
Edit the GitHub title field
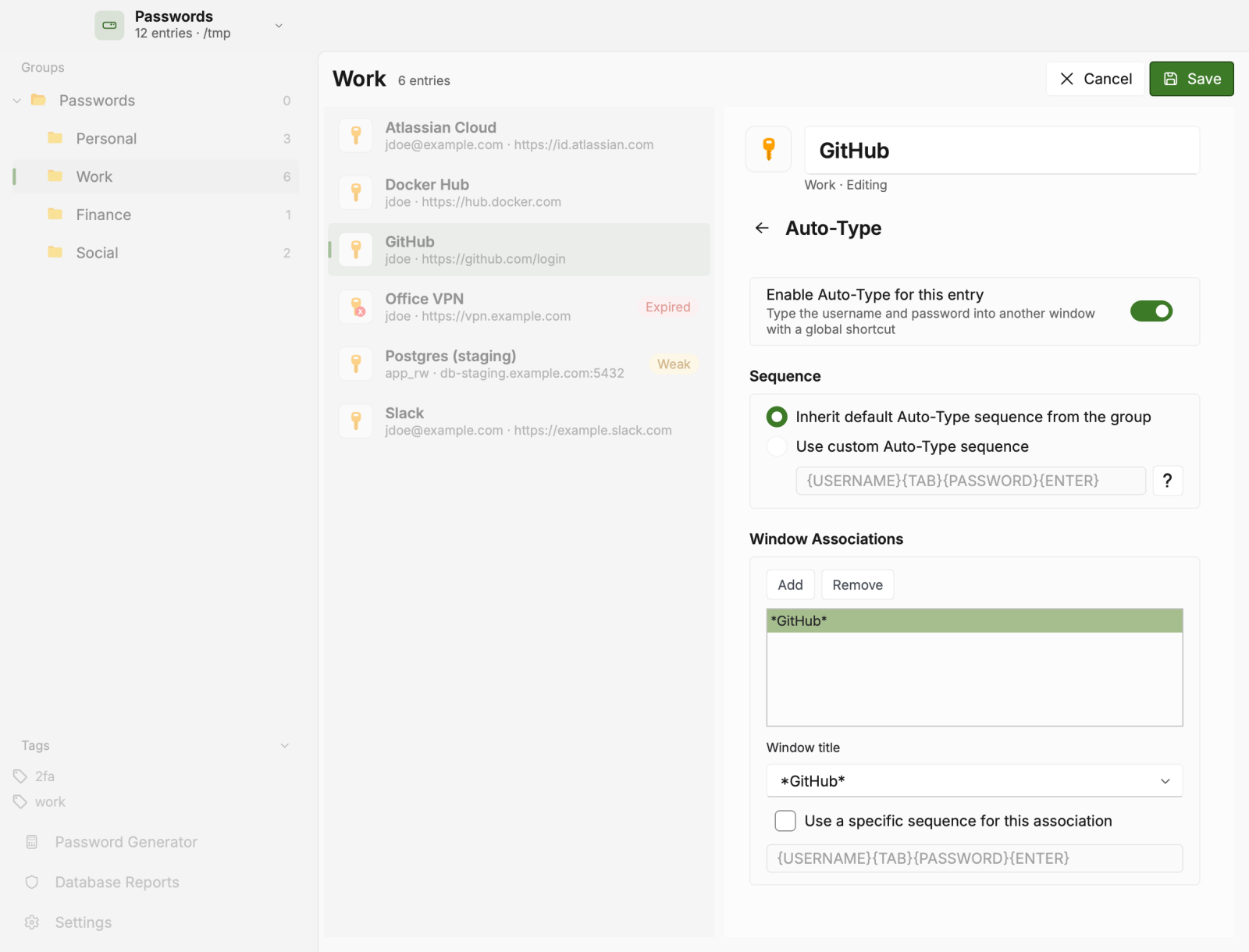pos(1002,151)
